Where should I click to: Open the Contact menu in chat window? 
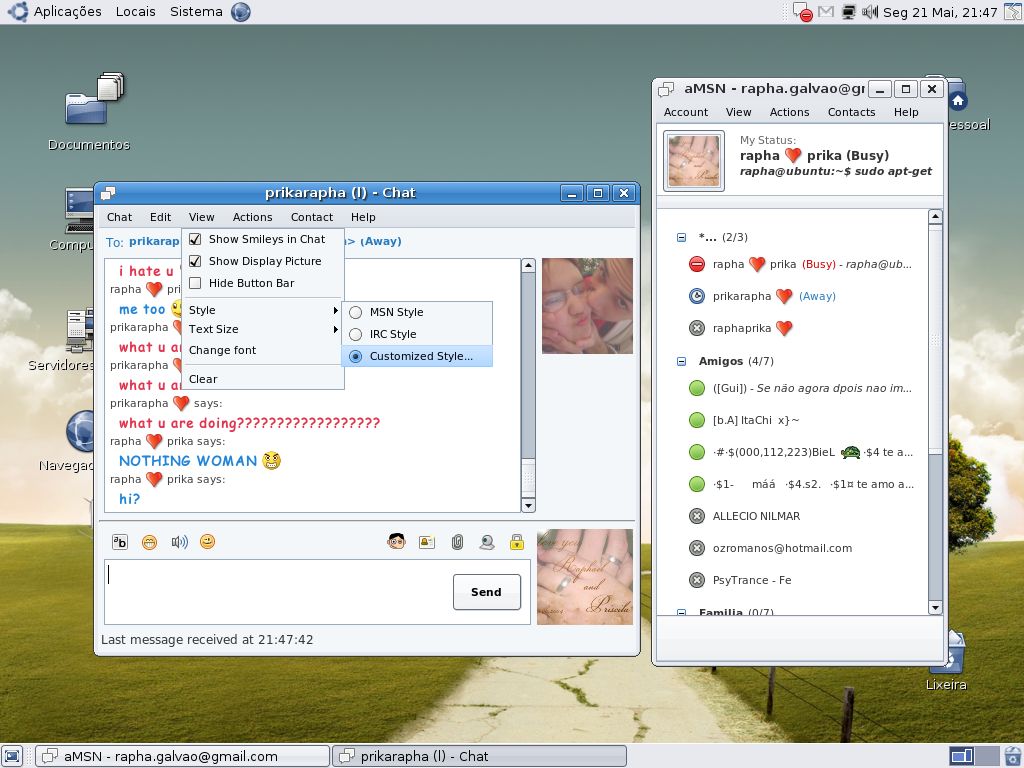[312, 217]
